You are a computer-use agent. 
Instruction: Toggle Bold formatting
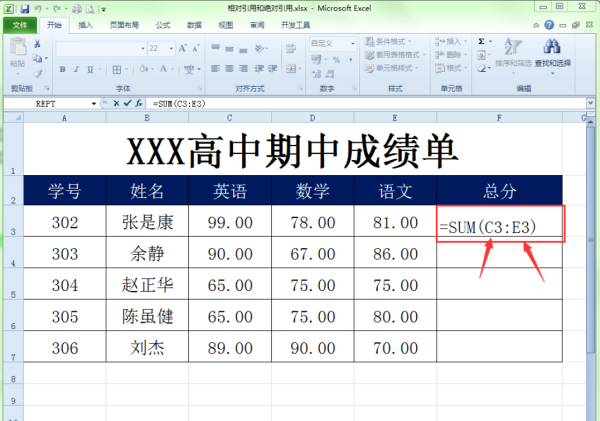click(62, 69)
